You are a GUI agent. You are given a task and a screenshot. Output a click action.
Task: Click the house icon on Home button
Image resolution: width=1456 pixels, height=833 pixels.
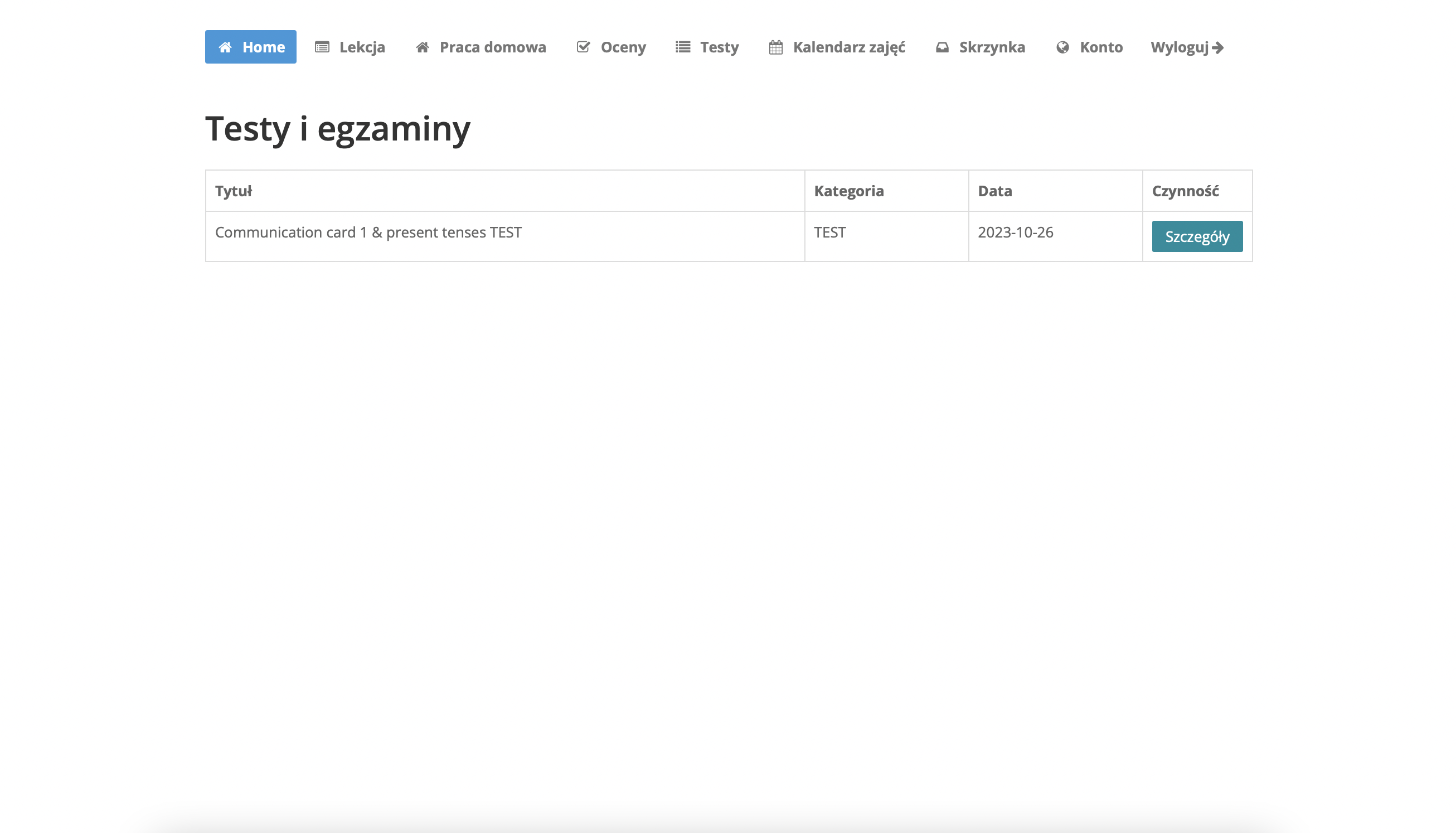[225, 47]
